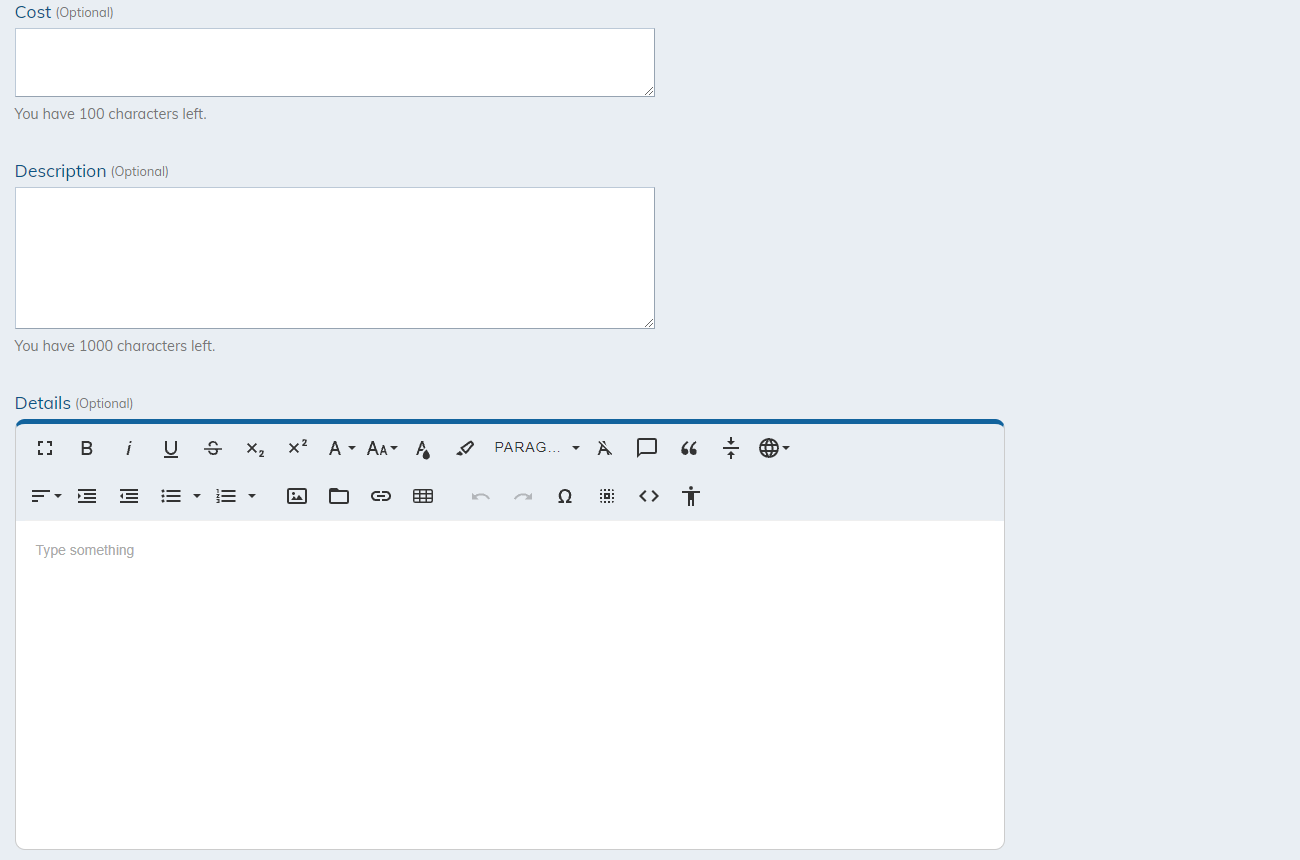The height and width of the screenshot is (860, 1300).
Task: Click the Details label
Action: 43,403
